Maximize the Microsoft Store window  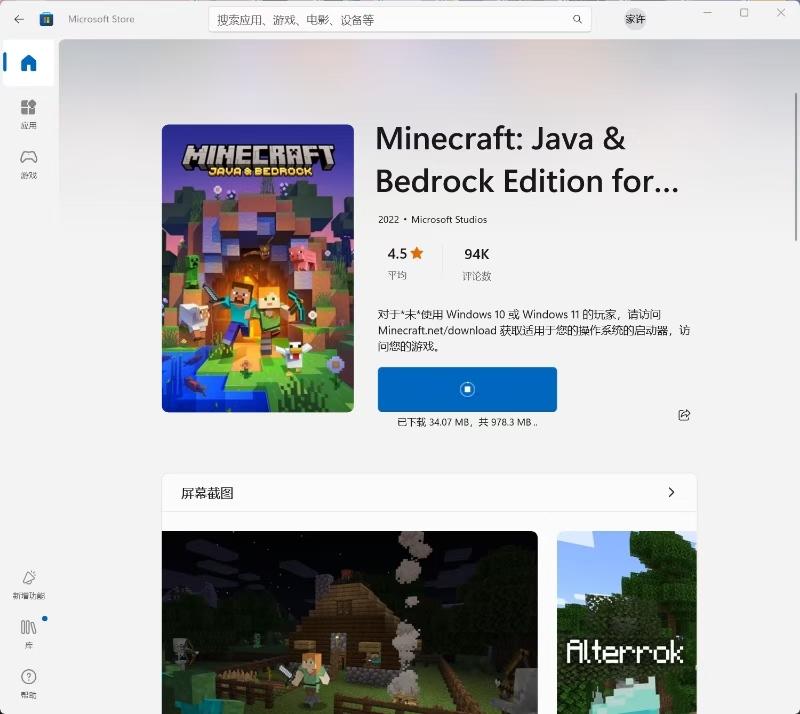coord(744,13)
